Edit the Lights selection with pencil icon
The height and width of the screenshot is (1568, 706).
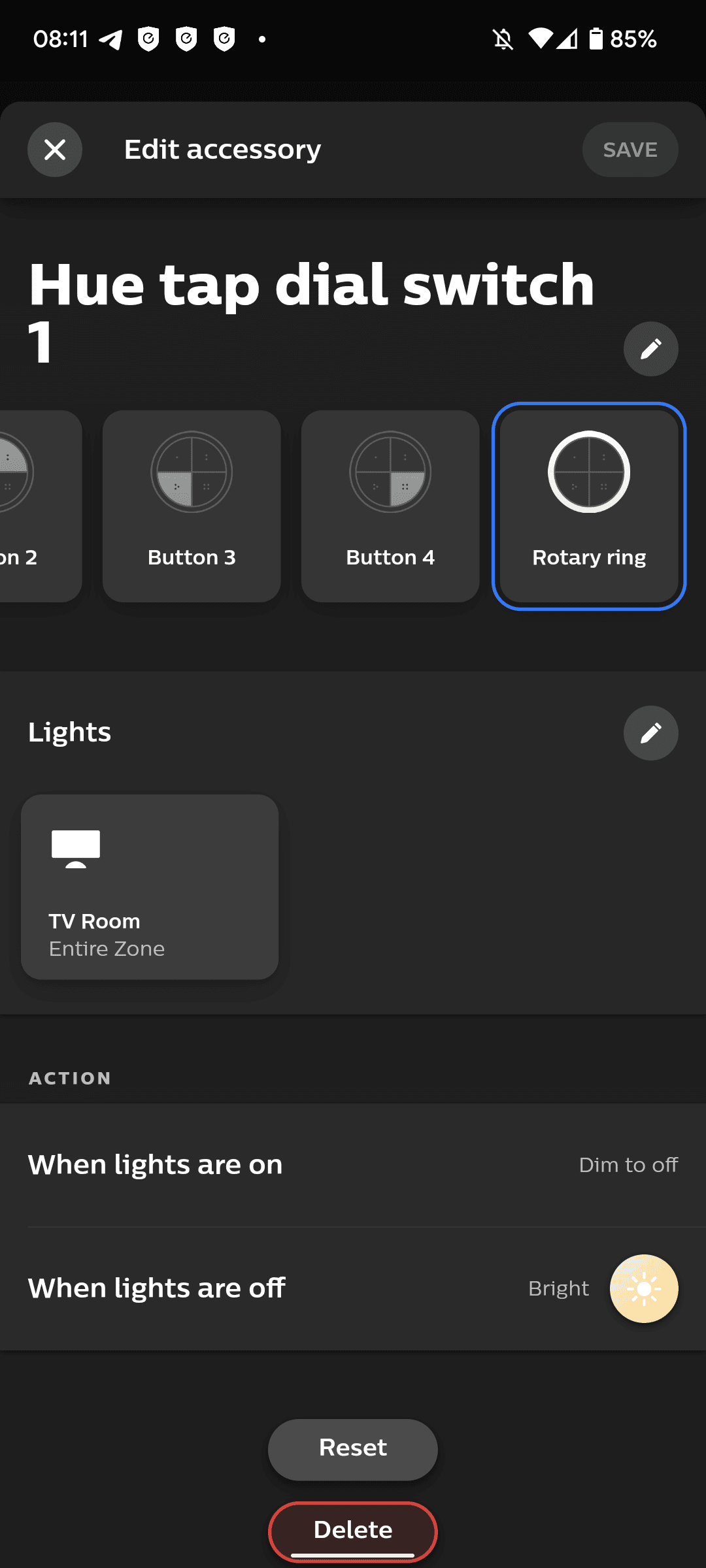(x=650, y=732)
